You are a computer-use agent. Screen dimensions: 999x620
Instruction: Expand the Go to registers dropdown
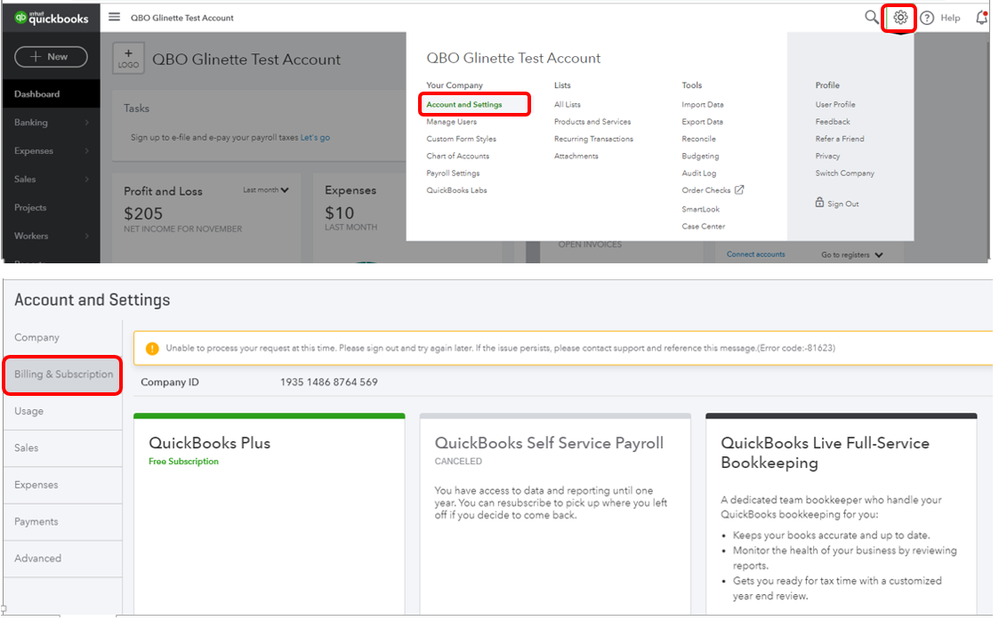point(852,255)
